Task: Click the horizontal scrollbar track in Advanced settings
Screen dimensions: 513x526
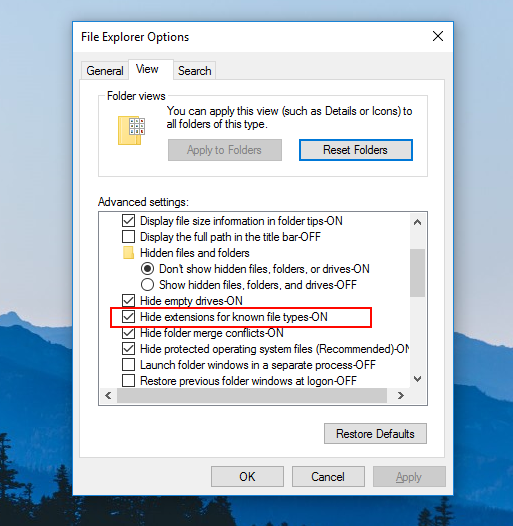Action: click(252, 396)
